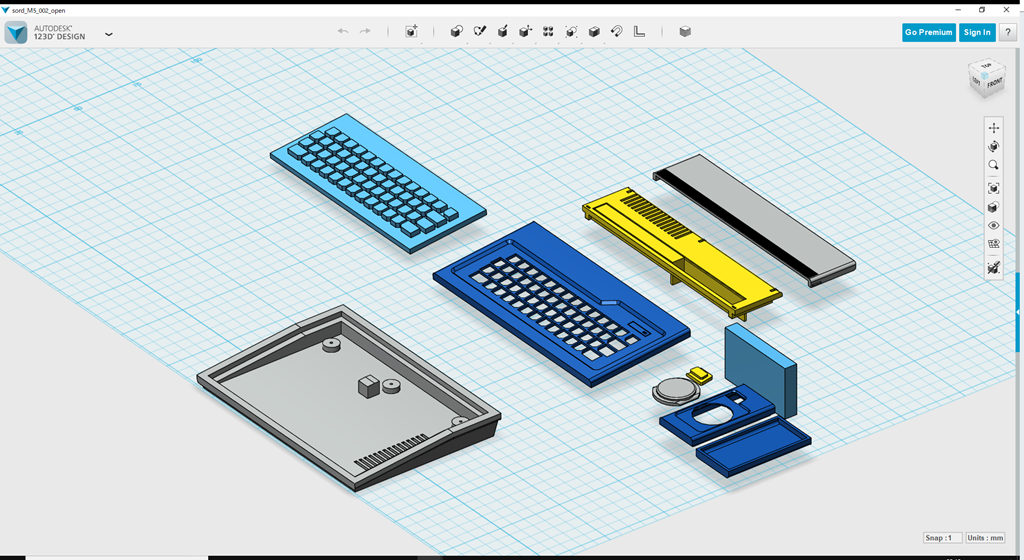Expand the 123D Design application menu
The height and width of the screenshot is (560, 1024).
[108, 34]
